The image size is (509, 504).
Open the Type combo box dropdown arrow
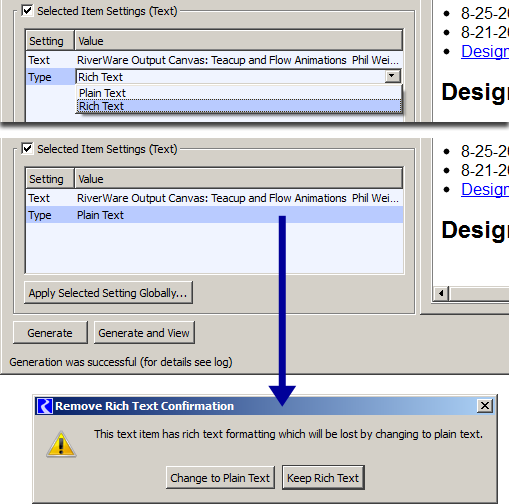click(392, 76)
